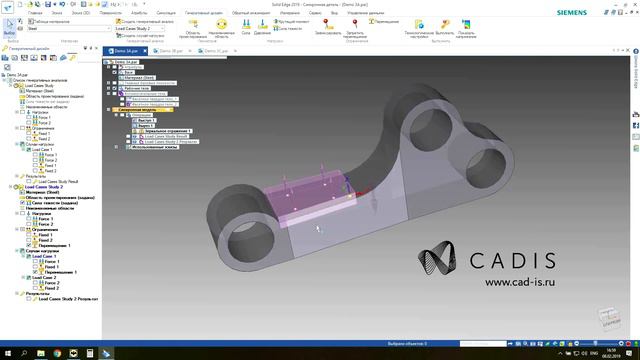Open the Симуляция ribbon tab
The width and height of the screenshot is (640, 360).
(166, 13)
